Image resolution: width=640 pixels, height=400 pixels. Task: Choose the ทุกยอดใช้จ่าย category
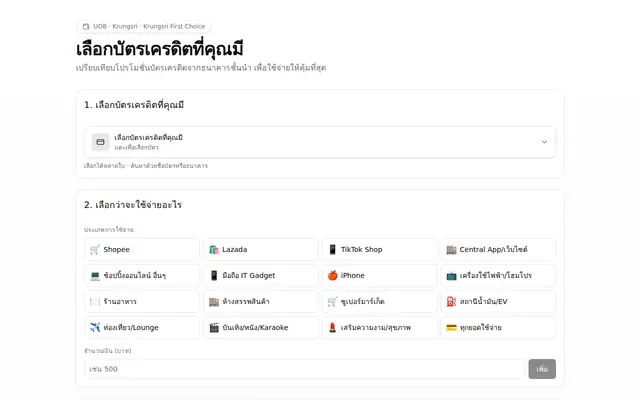tap(498, 327)
